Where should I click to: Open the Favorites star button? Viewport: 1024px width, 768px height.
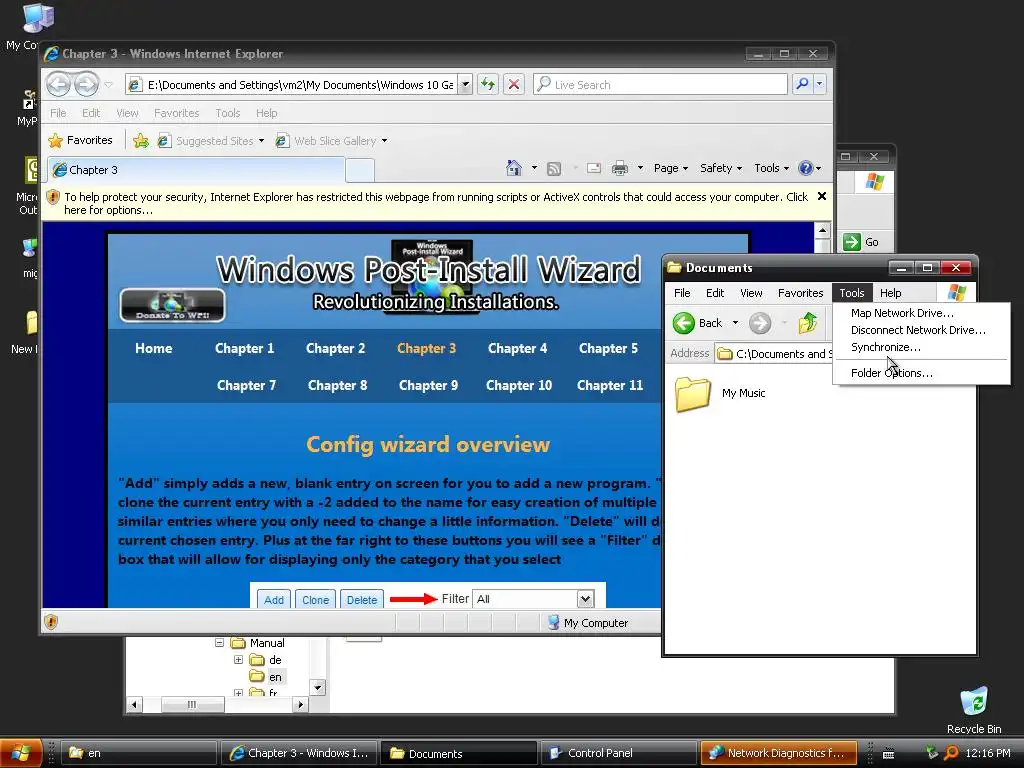pos(81,140)
